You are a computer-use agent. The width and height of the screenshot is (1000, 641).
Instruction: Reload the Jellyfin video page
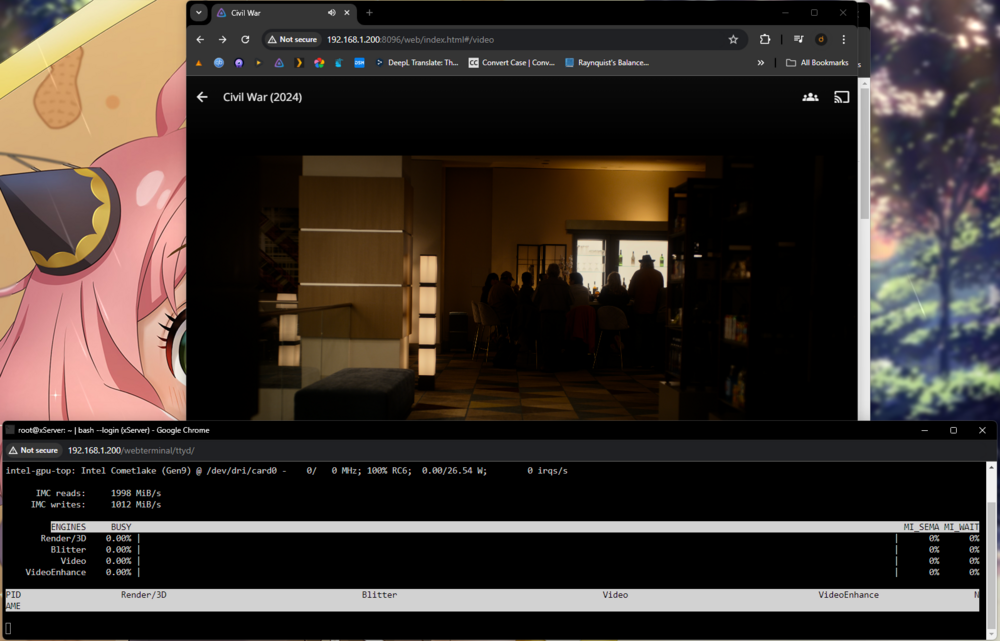point(245,40)
